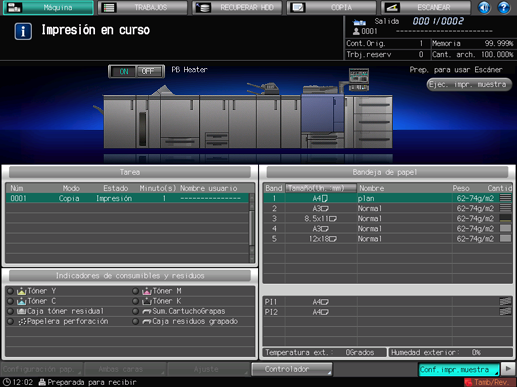Click Papelera perforación indicator circle

(10, 322)
